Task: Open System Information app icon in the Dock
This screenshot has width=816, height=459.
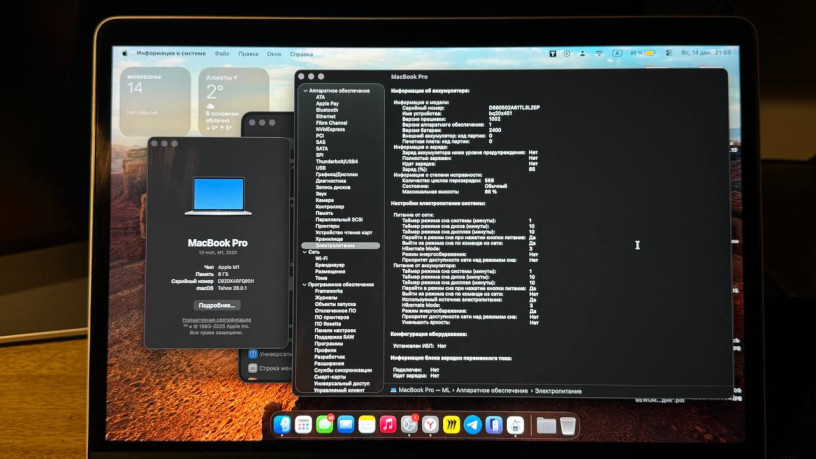Action: [x=515, y=425]
